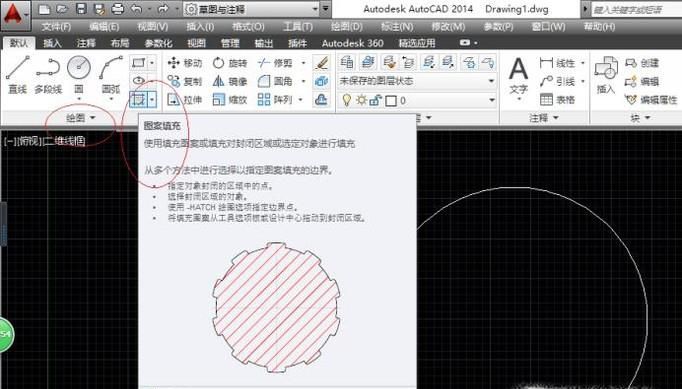Click the [-][俯视][二维线框] viewport controls label

[44, 141]
